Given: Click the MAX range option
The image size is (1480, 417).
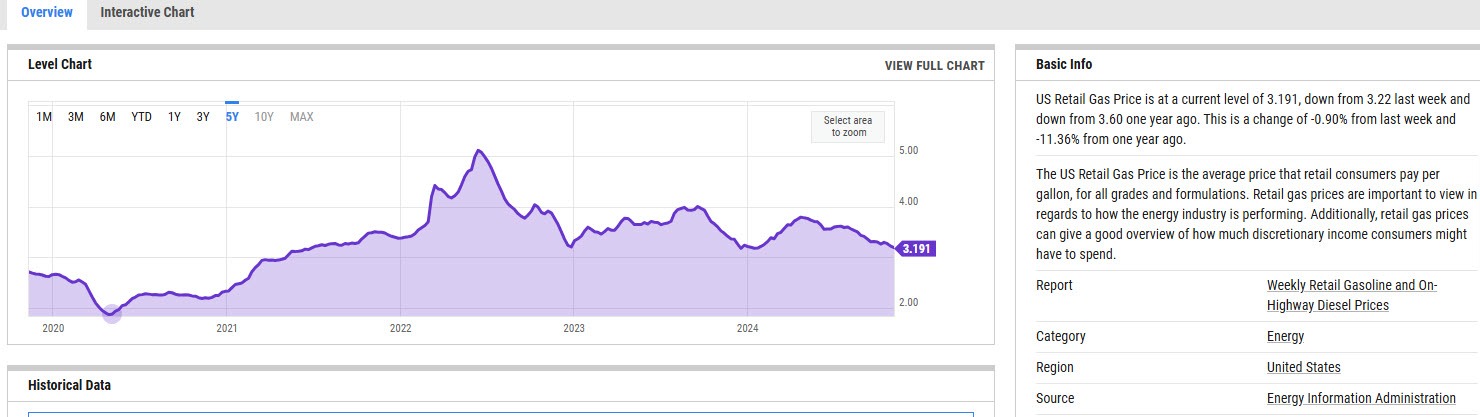Looking at the screenshot, I should 301,117.
